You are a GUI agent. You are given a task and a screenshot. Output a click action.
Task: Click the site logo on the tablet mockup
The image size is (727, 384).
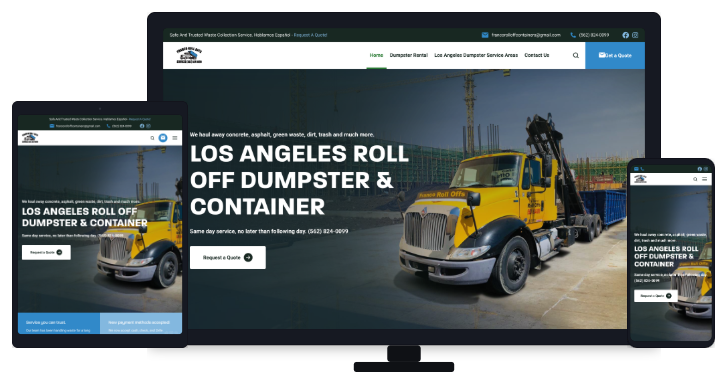tap(30, 138)
